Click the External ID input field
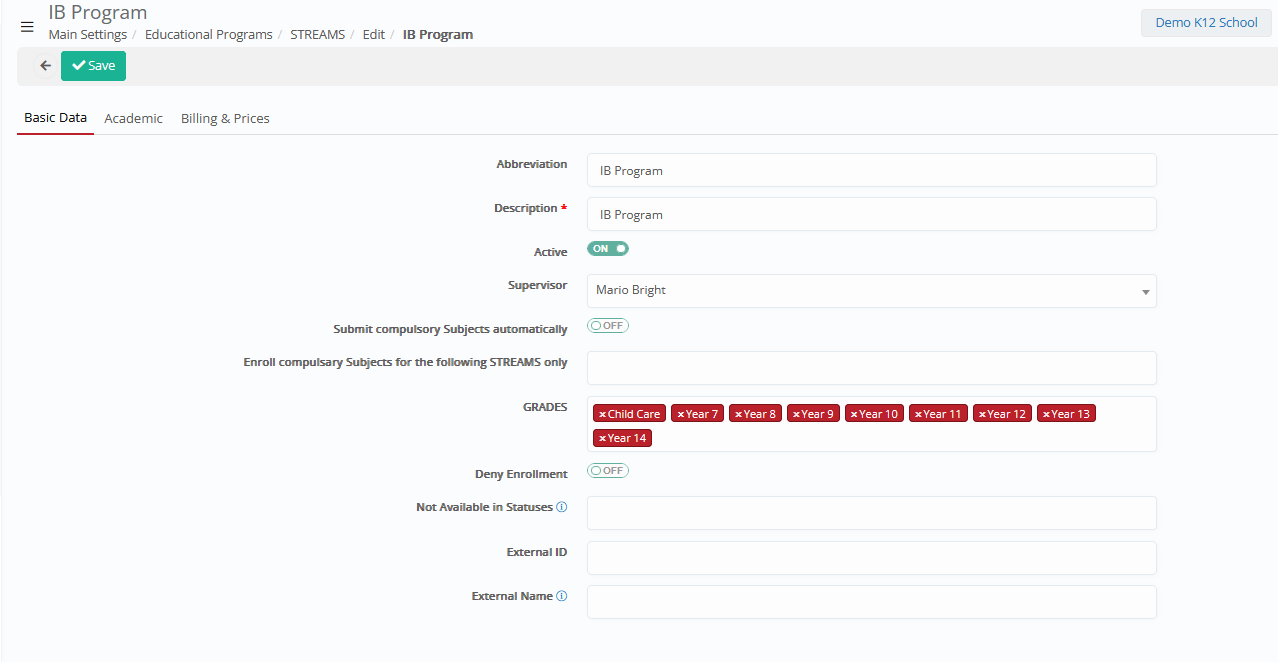The width and height of the screenshot is (1278, 662). (871, 558)
